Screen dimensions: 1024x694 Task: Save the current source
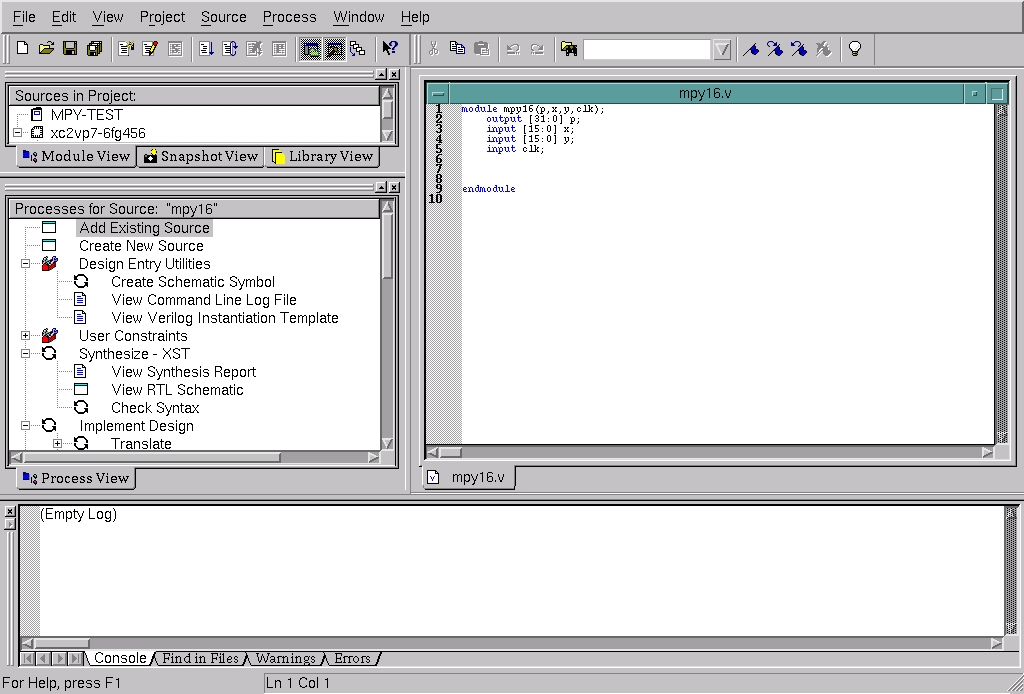[x=70, y=47]
